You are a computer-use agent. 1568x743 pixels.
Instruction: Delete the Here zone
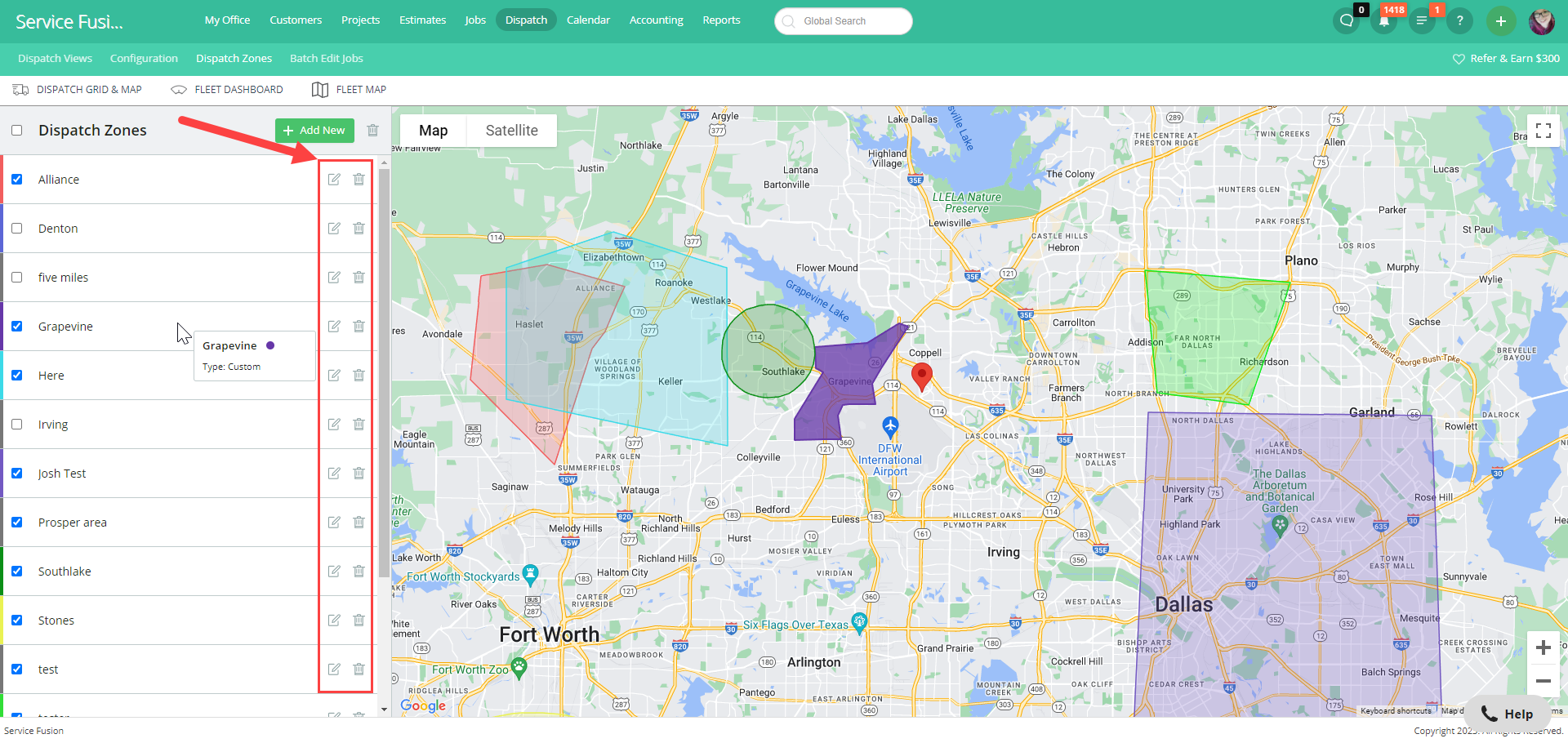[359, 376]
